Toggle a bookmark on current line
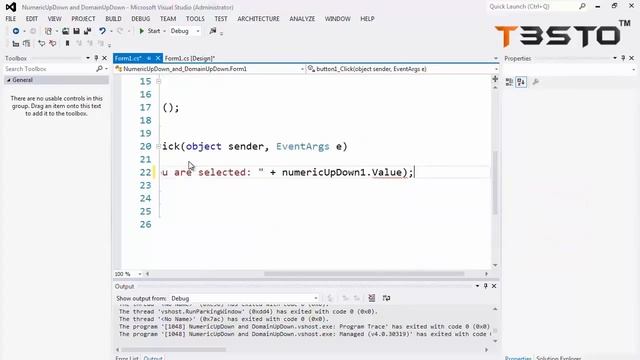The height and width of the screenshot is (360, 640). [67, 43]
